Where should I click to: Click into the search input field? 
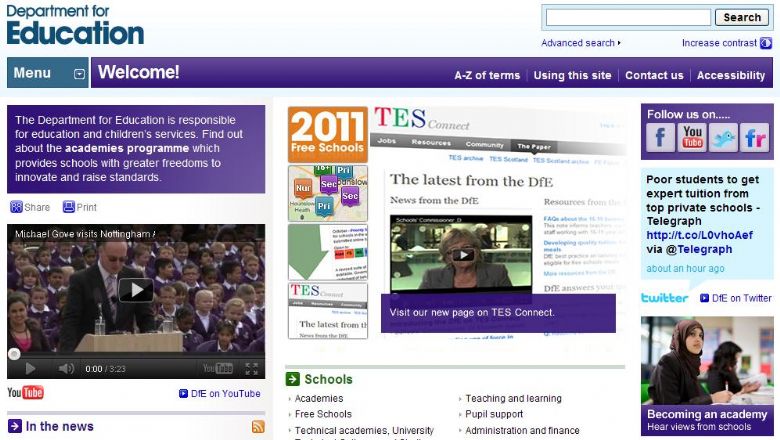[628, 17]
